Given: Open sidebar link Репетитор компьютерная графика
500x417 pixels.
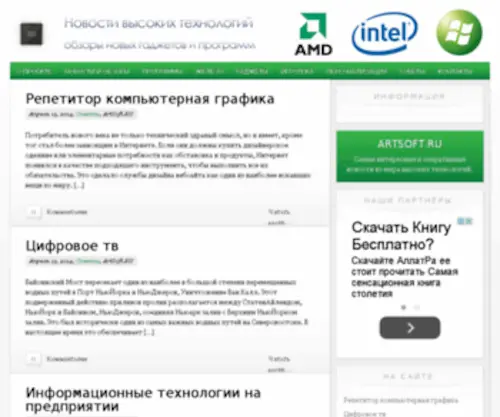Looking at the screenshot, I should click(x=401, y=400).
